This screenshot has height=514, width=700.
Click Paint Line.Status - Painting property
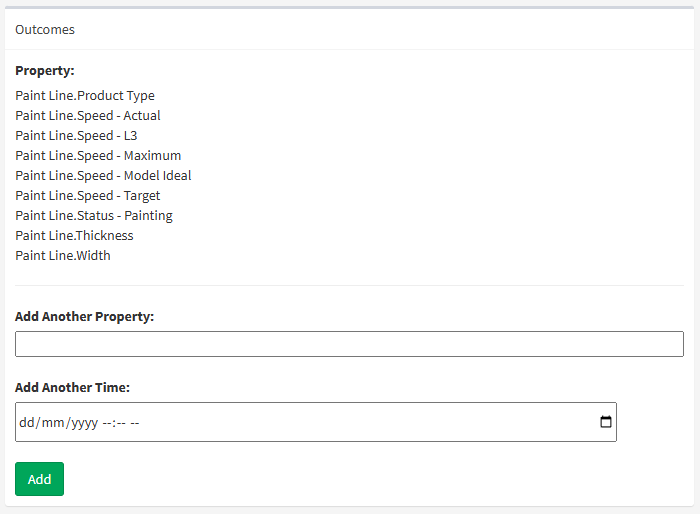click(x=94, y=216)
